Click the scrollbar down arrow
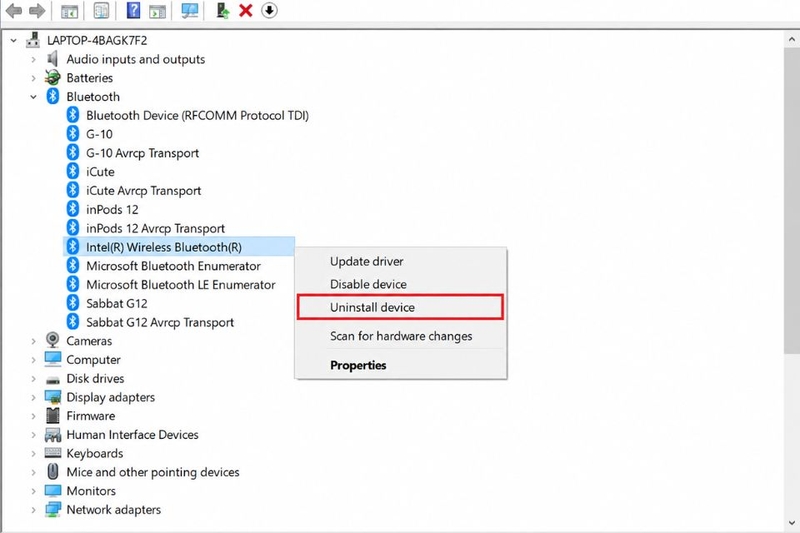This screenshot has height=533, width=800. point(791,523)
